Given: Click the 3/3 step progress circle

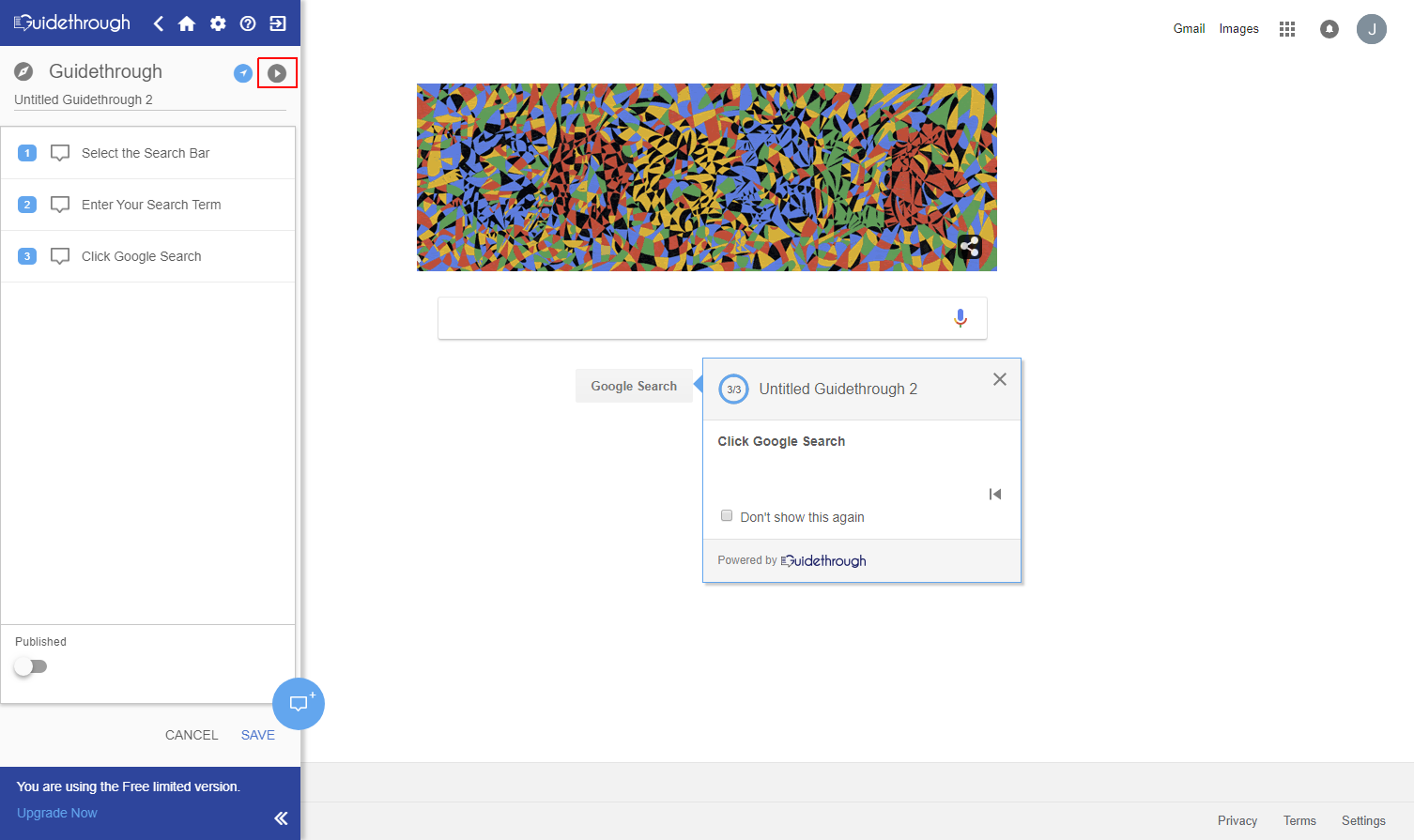Looking at the screenshot, I should point(733,389).
